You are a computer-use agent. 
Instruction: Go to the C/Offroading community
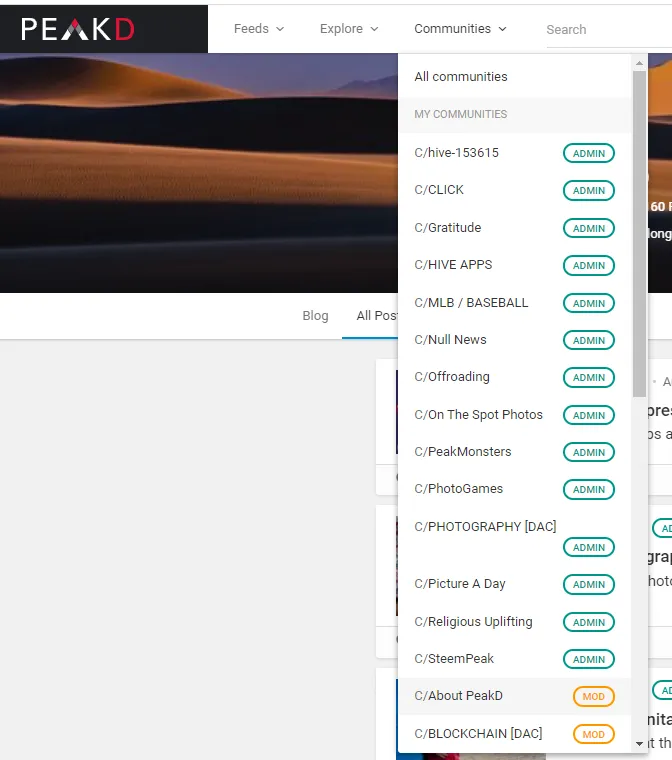point(514,377)
